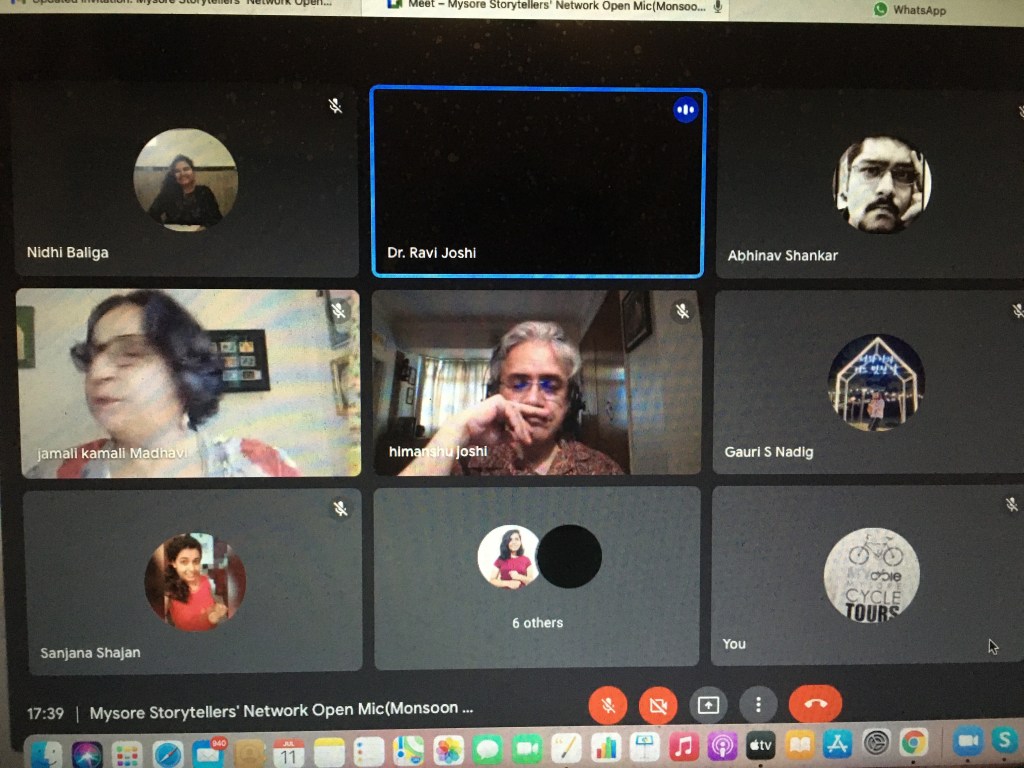This screenshot has height=768, width=1024.
Task: Open Google Chrome from the dock
Action: coord(913,745)
